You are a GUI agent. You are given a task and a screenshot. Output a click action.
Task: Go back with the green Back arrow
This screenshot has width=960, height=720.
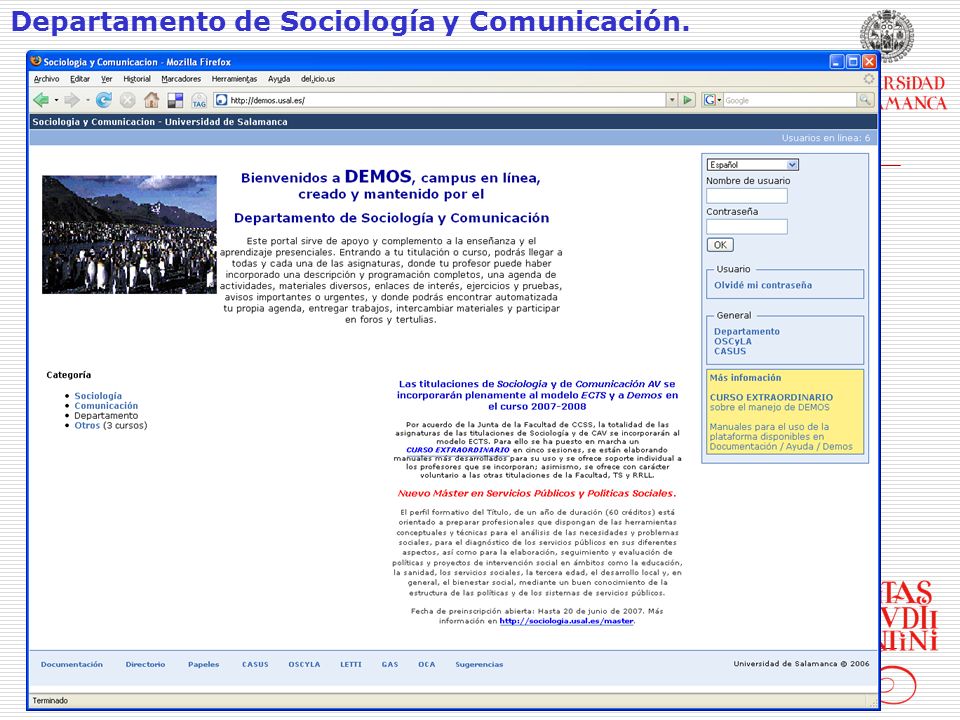point(41,100)
